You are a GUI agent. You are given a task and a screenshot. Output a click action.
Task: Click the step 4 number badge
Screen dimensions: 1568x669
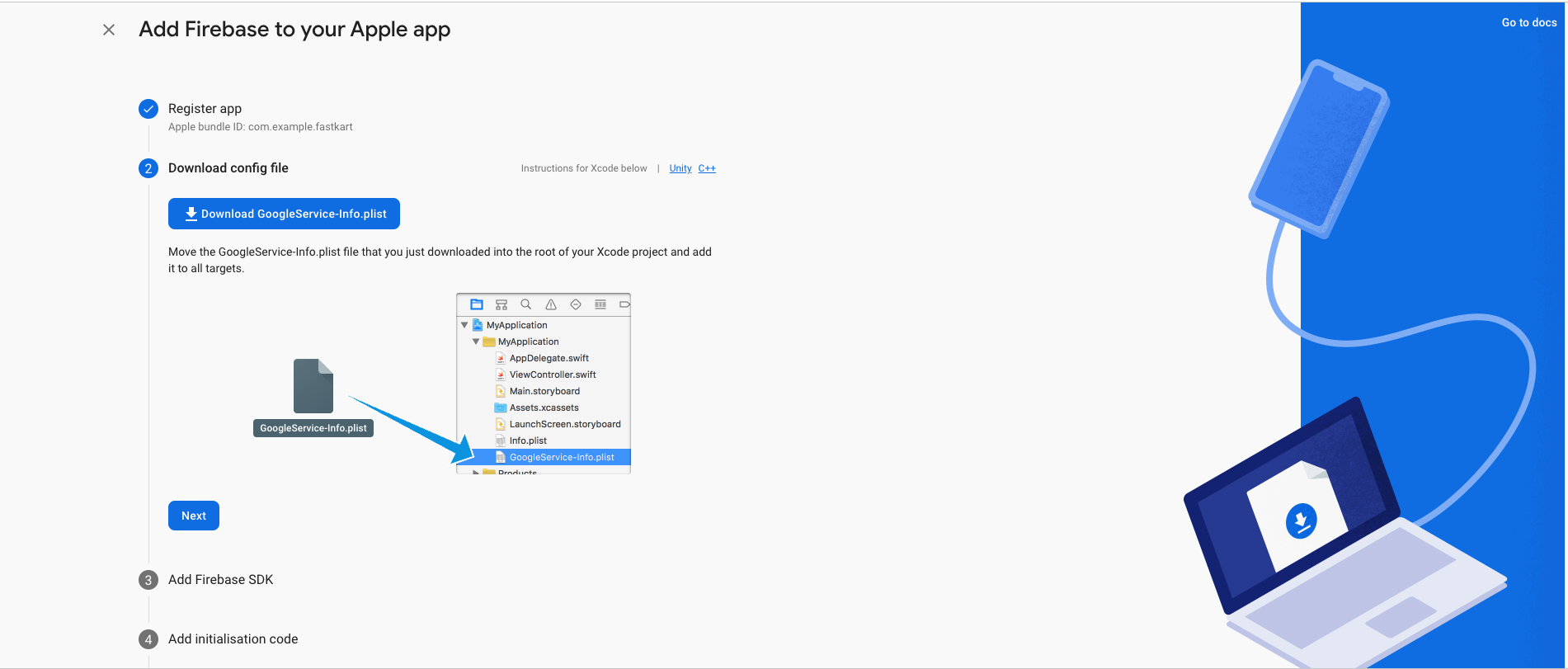click(x=148, y=639)
